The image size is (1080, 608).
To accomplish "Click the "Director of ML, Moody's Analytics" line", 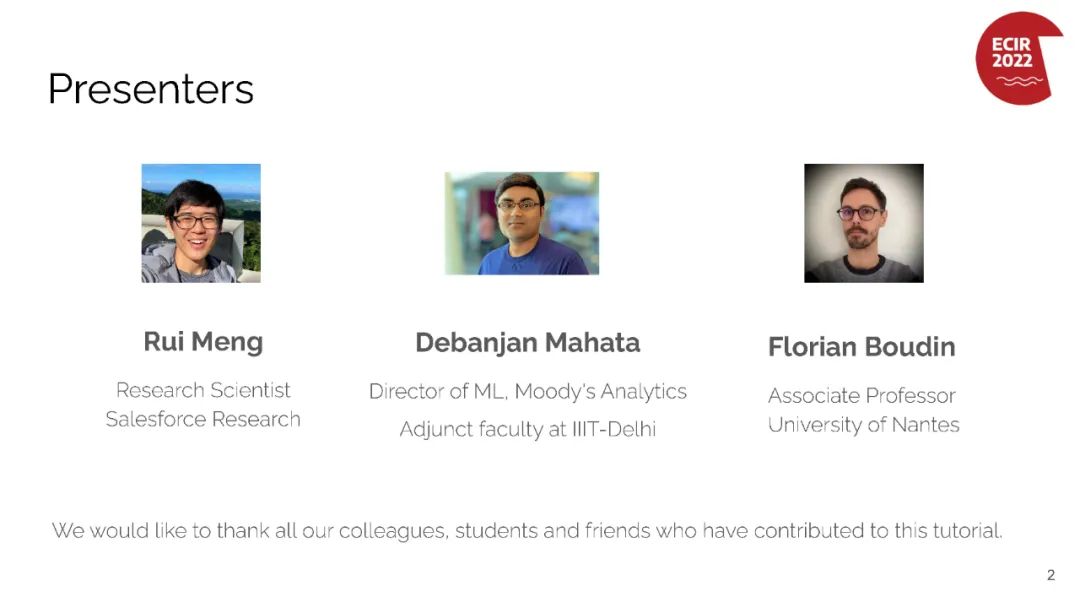I will click(527, 391).
